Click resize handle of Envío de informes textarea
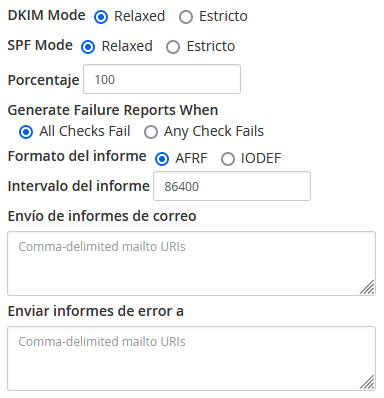This screenshot has height=398, width=384. pos(367,287)
